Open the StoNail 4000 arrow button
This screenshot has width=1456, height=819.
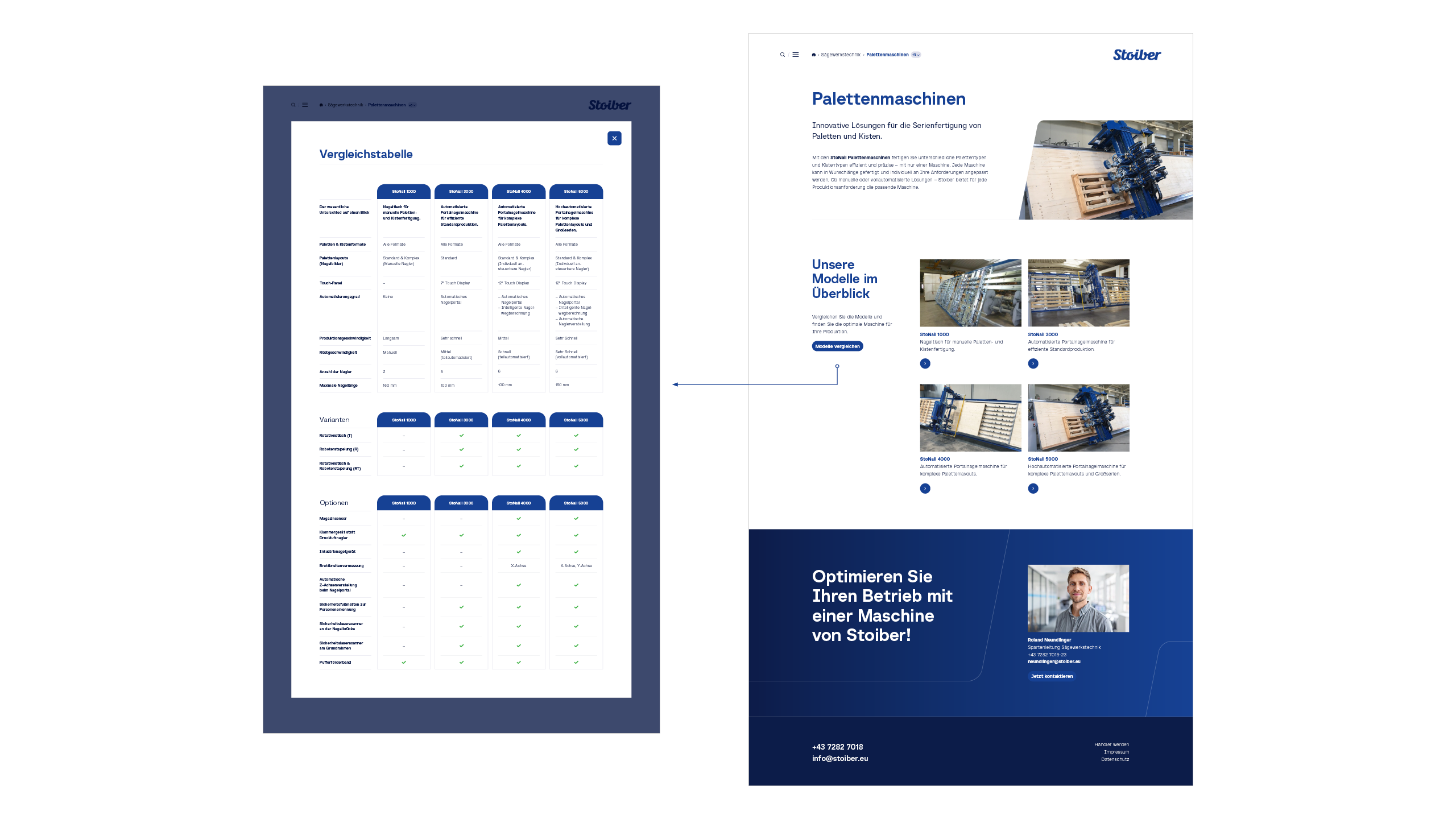tap(925, 489)
